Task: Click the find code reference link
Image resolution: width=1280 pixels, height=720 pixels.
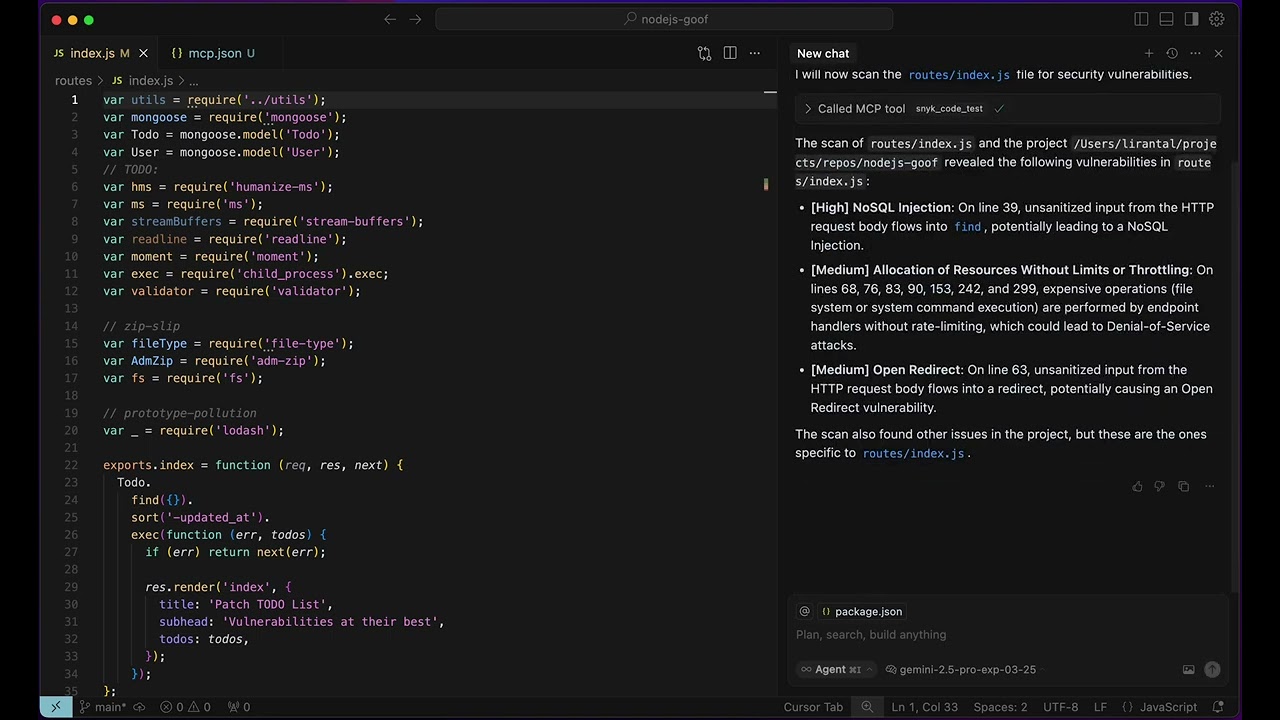Action: 967,227
